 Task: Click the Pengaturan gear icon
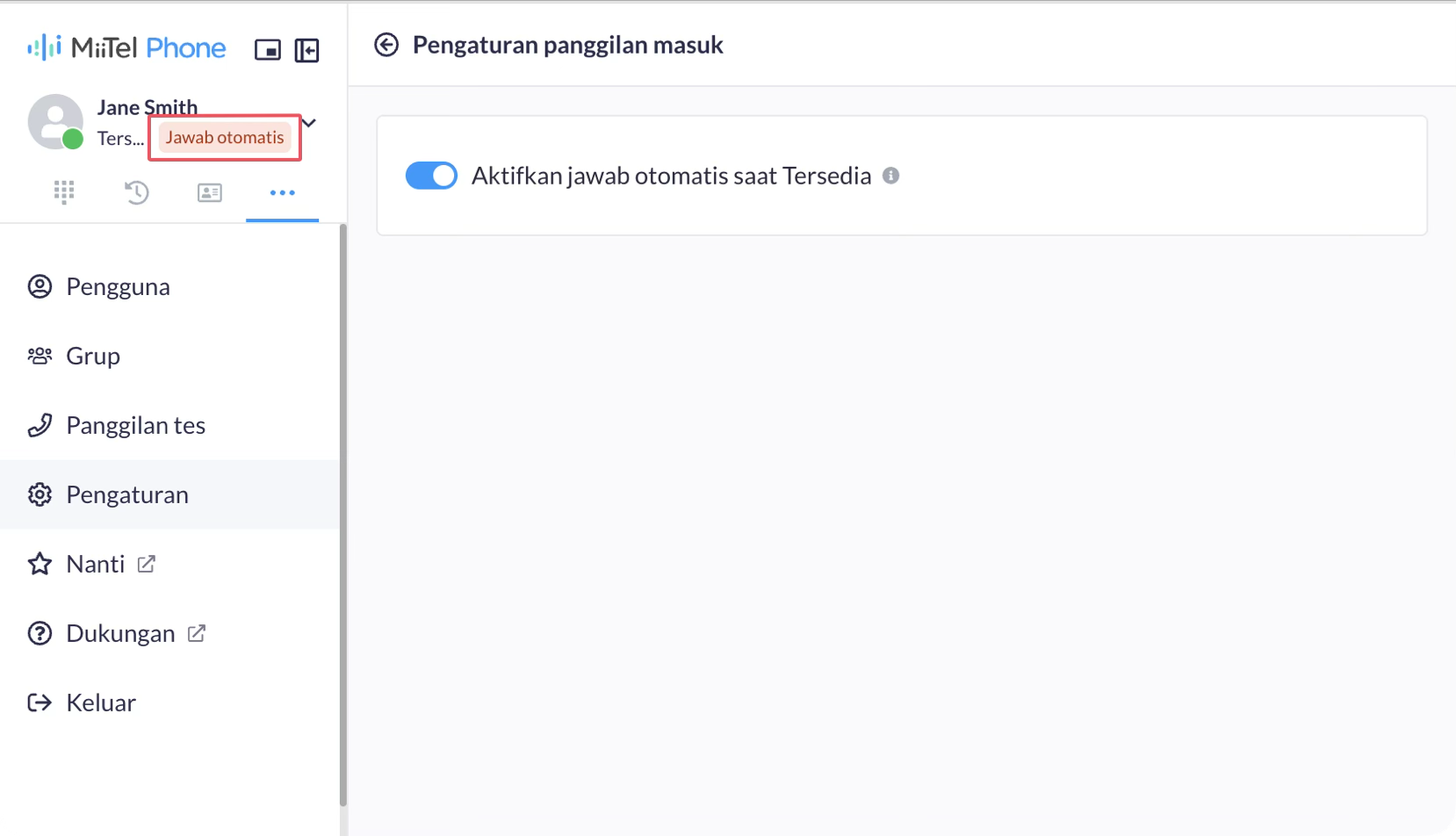point(40,494)
